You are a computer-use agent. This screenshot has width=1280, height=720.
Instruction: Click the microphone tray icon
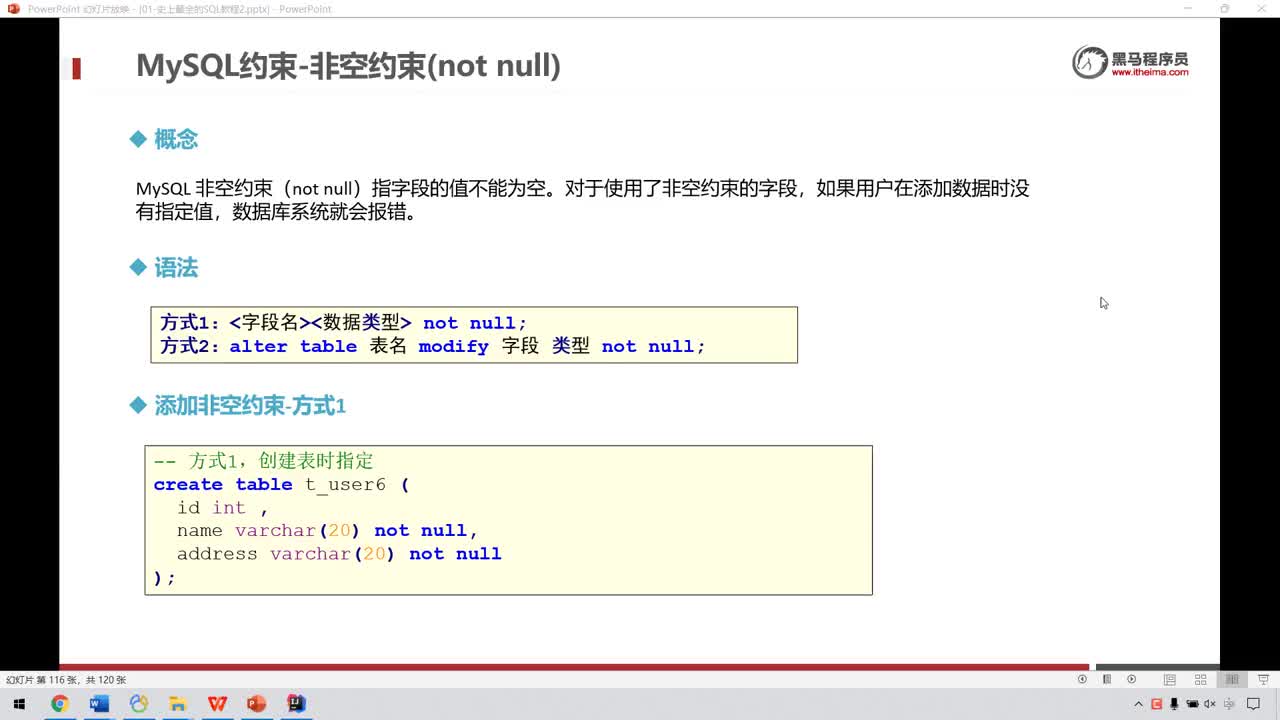point(1174,704)
